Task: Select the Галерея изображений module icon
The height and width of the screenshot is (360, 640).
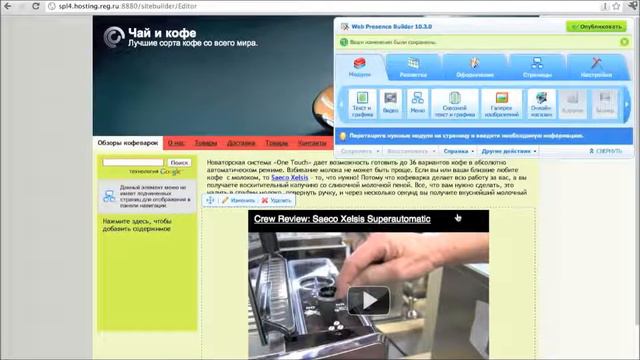Action: pyautogui.click(x=502, y=104)
